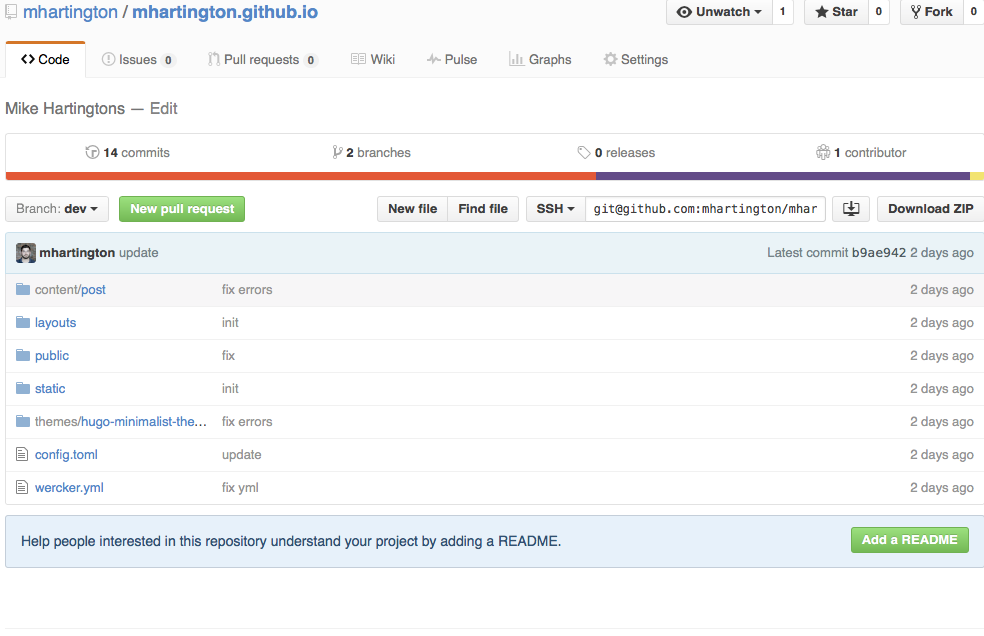Star this repository

(837, 12)
